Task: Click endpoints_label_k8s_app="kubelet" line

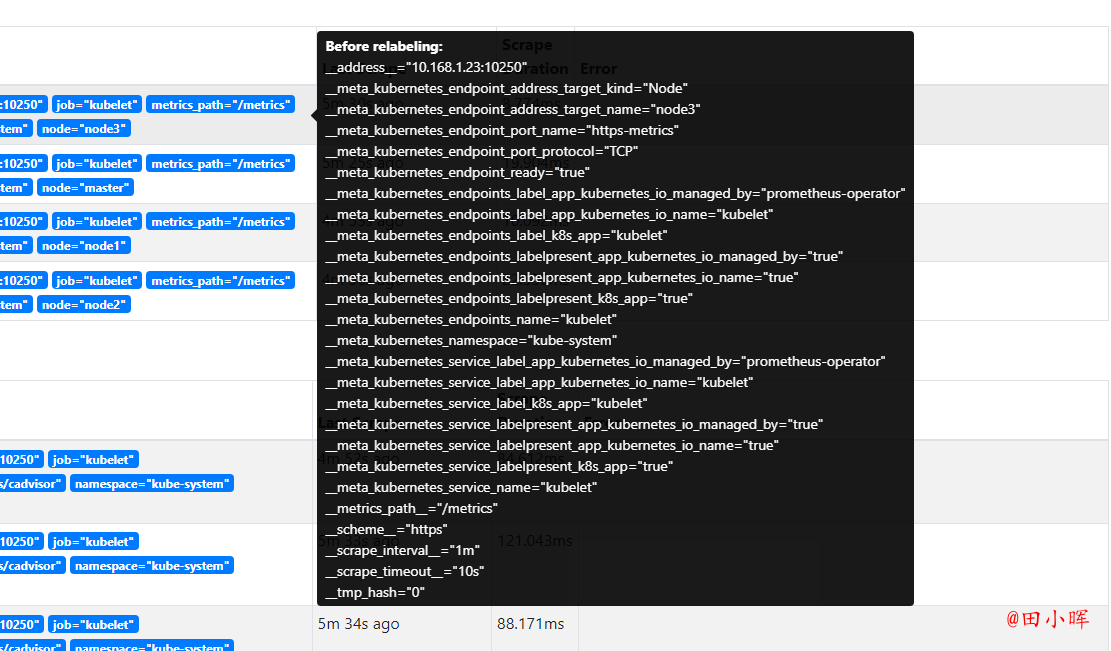Action: tap(496, 235)
